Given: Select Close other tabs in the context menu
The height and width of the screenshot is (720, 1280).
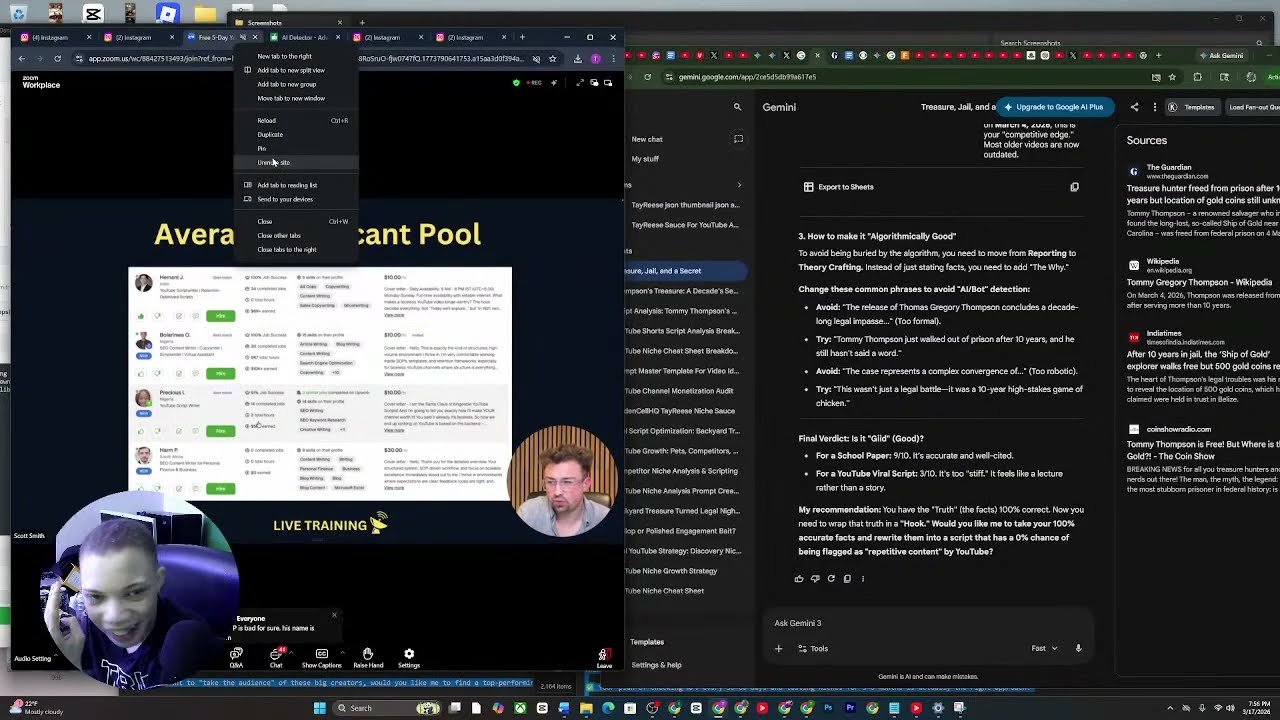Looking at the screenshot, I should click(279, 235).
